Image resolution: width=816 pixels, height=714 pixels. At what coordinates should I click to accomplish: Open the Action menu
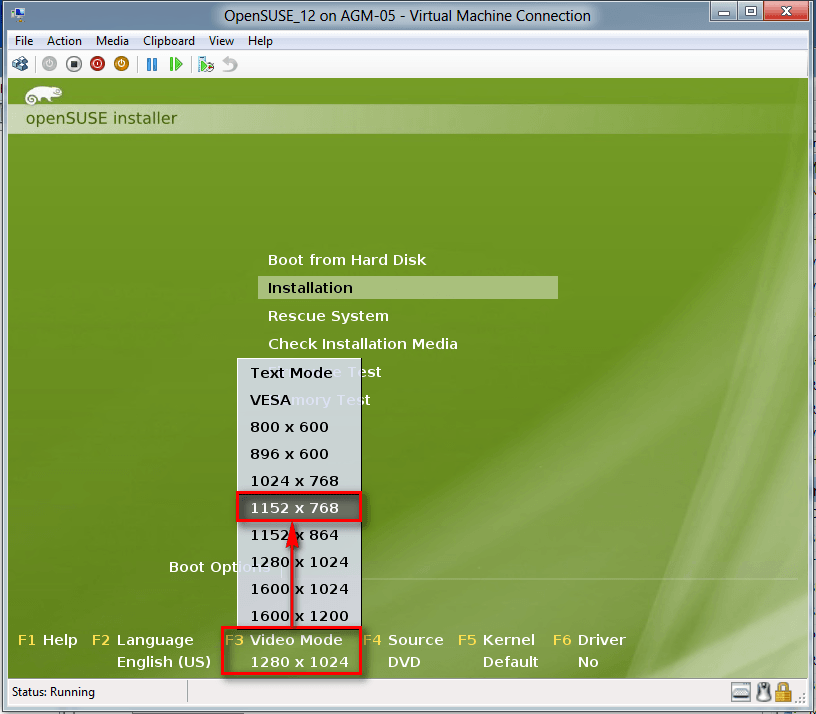[64, 41]
